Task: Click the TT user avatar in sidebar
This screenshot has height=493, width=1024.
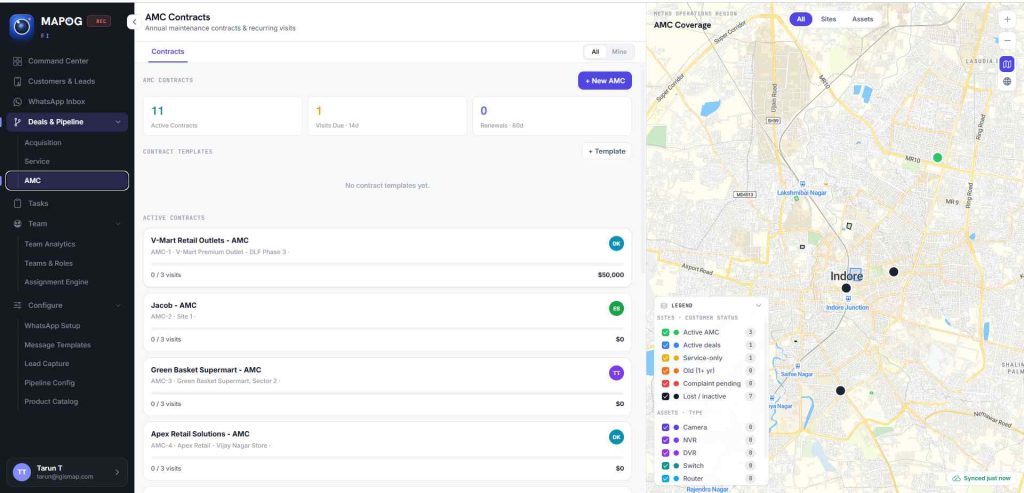Action: pos(22,471)
